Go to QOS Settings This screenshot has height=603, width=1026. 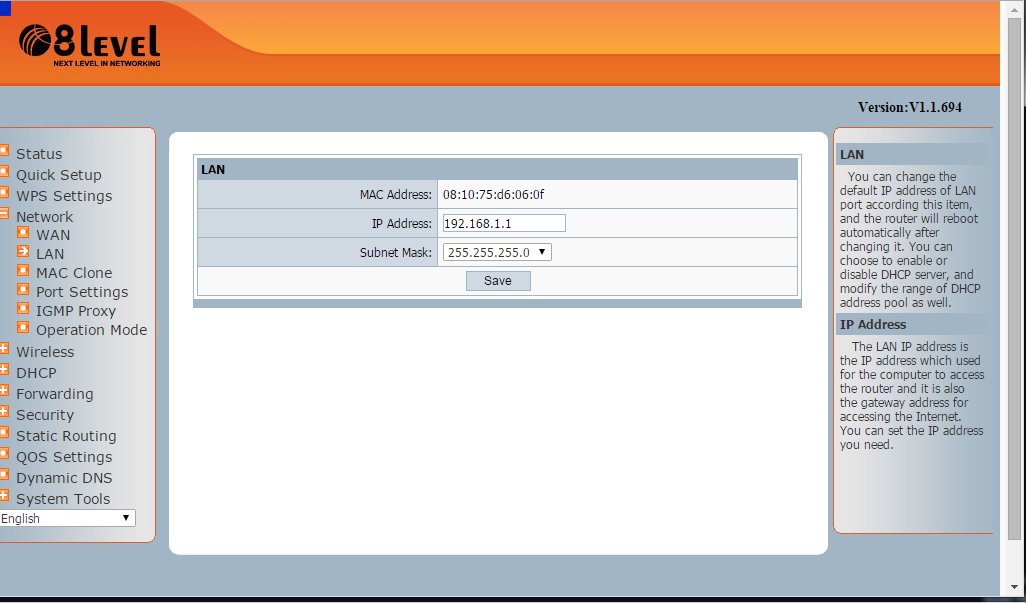64,457
